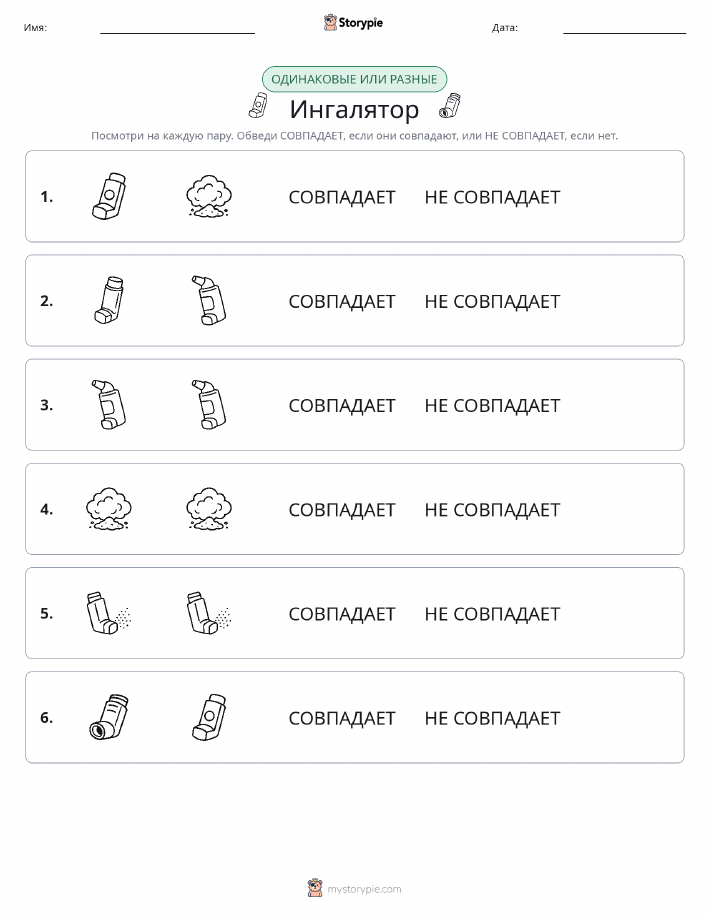This screenshot has width=709, height=917.
Task: Click the right spacer inhaler icon in row 3
Action: (x=209, y=405)
